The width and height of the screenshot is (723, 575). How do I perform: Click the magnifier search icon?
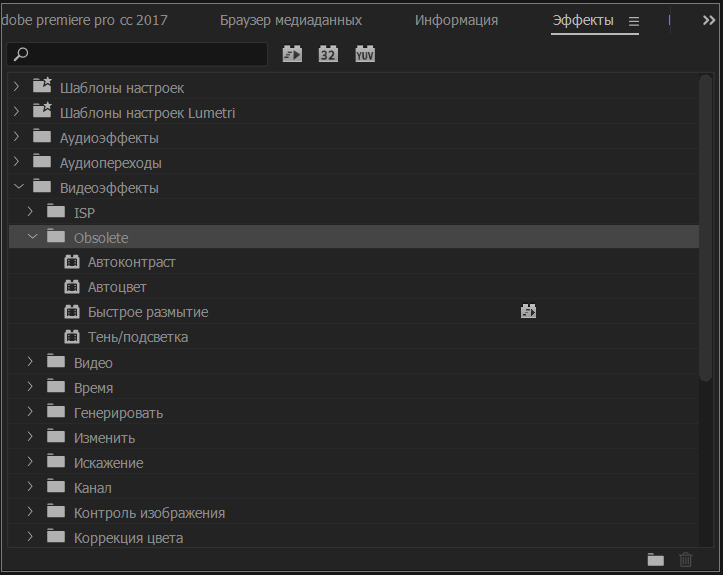(x=21, y=54)
